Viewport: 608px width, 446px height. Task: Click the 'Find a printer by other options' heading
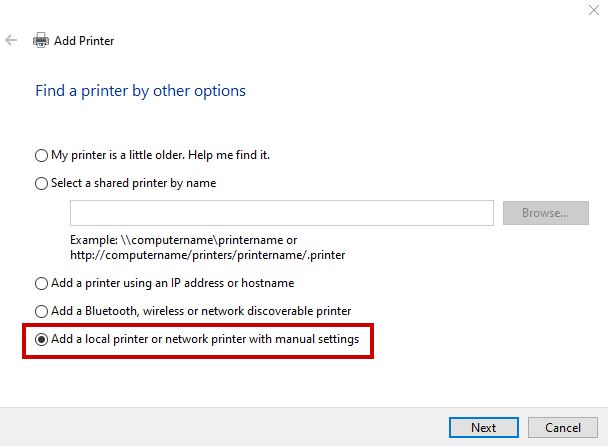click(140, 91)
